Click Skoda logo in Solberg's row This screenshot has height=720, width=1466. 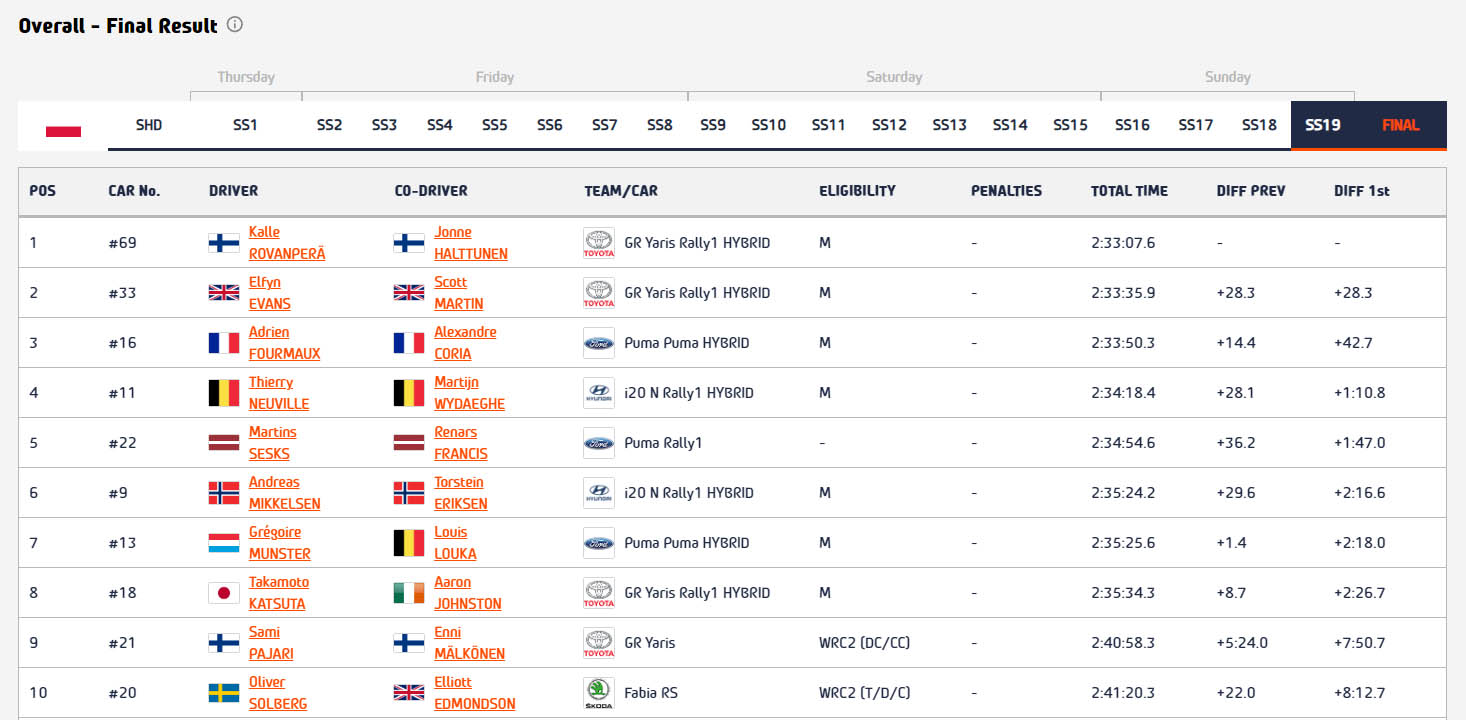pos(598,693)
